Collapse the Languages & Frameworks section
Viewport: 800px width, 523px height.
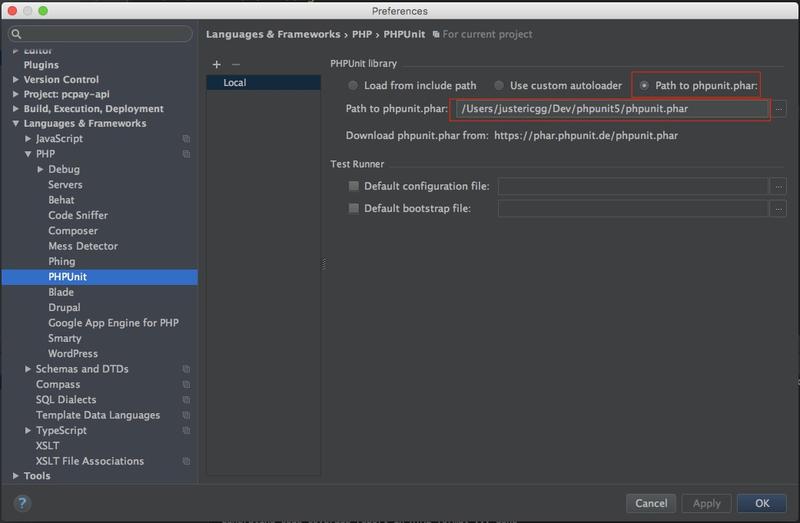coord(16,123)
